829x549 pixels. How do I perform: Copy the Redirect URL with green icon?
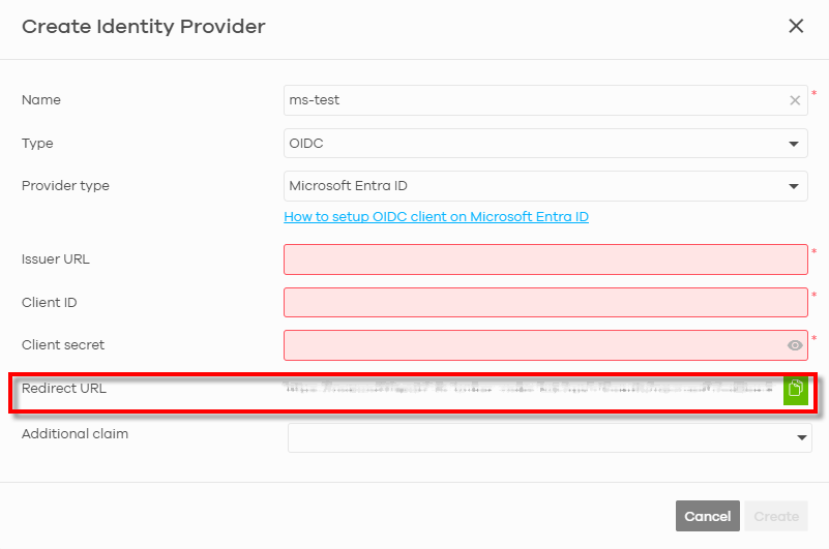click(x=795, y=390)
